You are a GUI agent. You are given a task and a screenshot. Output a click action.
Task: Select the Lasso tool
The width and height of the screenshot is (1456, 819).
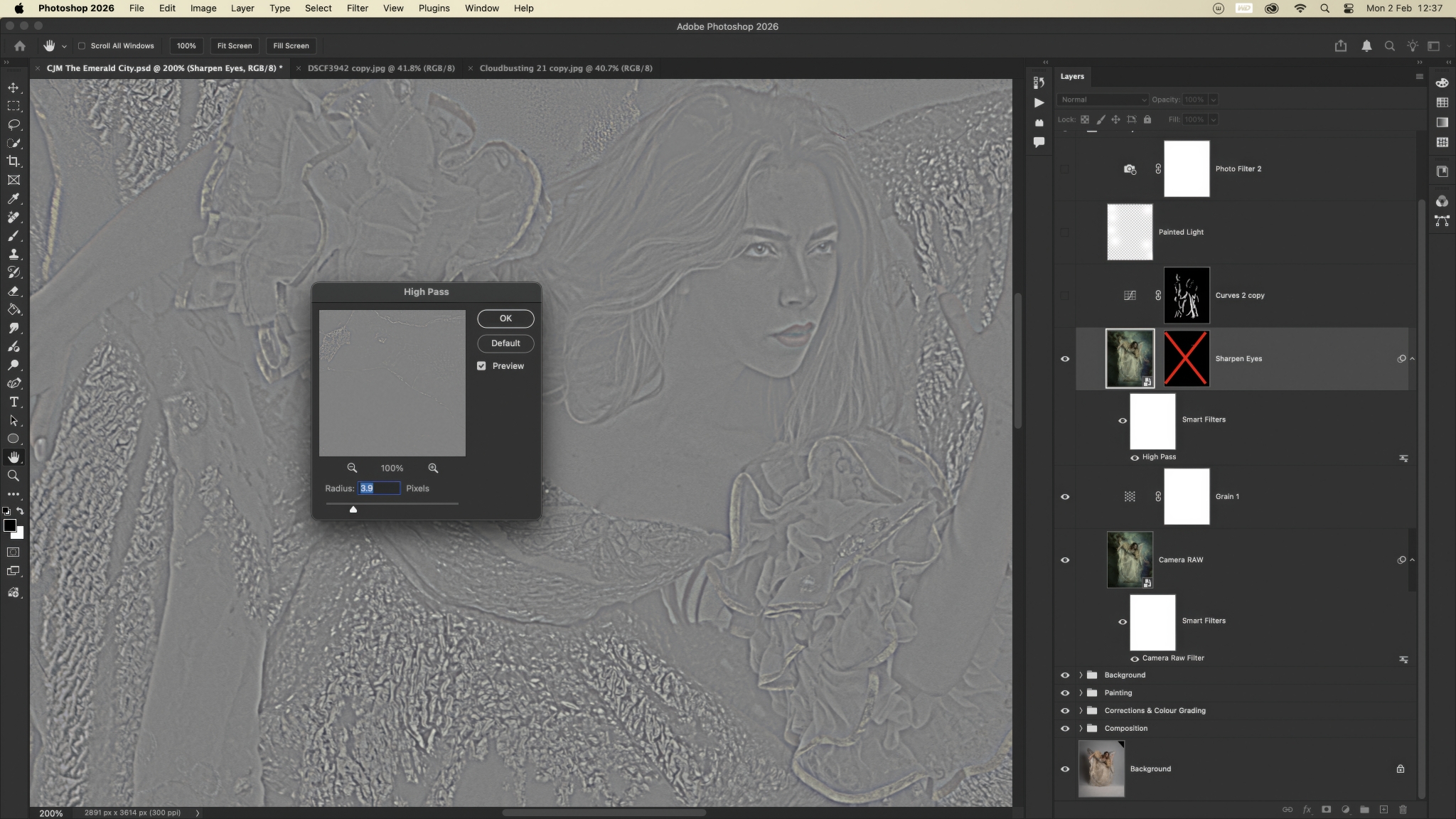(14, 124)
